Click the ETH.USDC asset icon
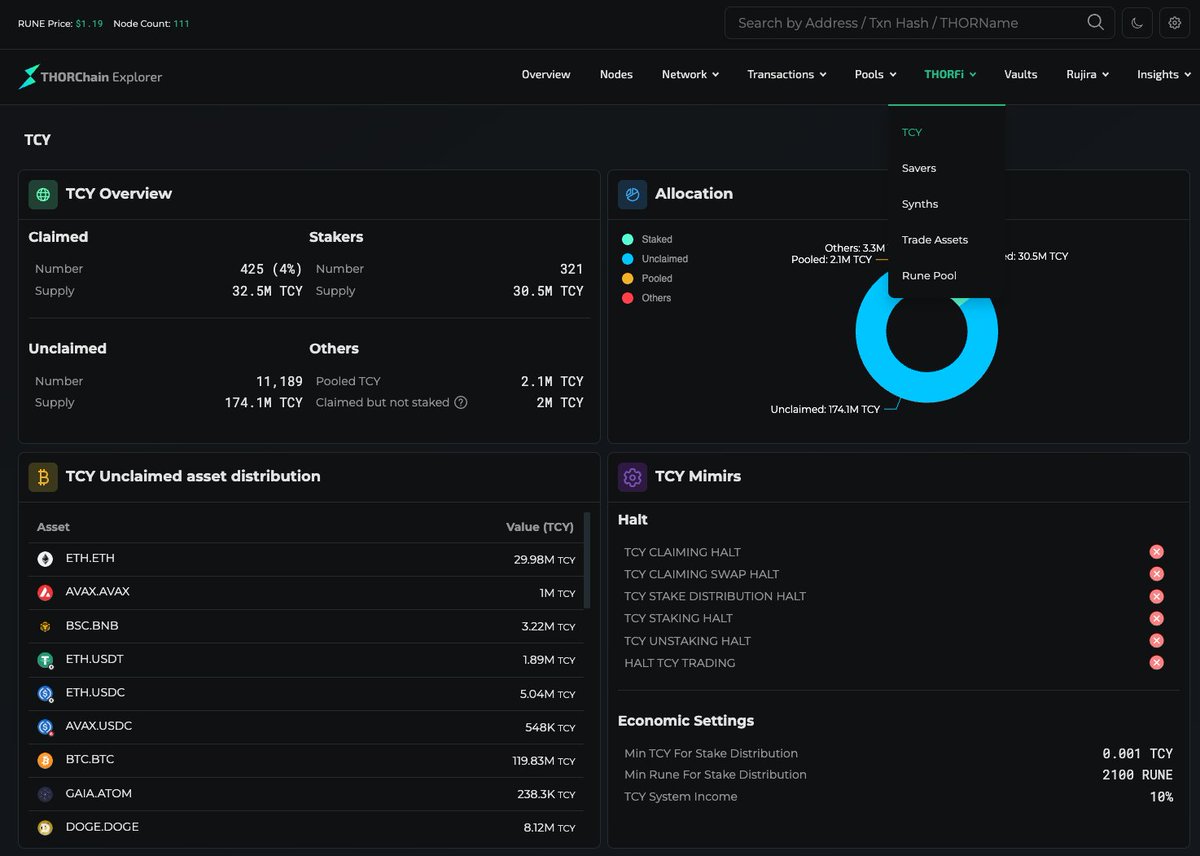Image resolution: width=1200 pixels, height=856 pixels. tap(45, 693)
